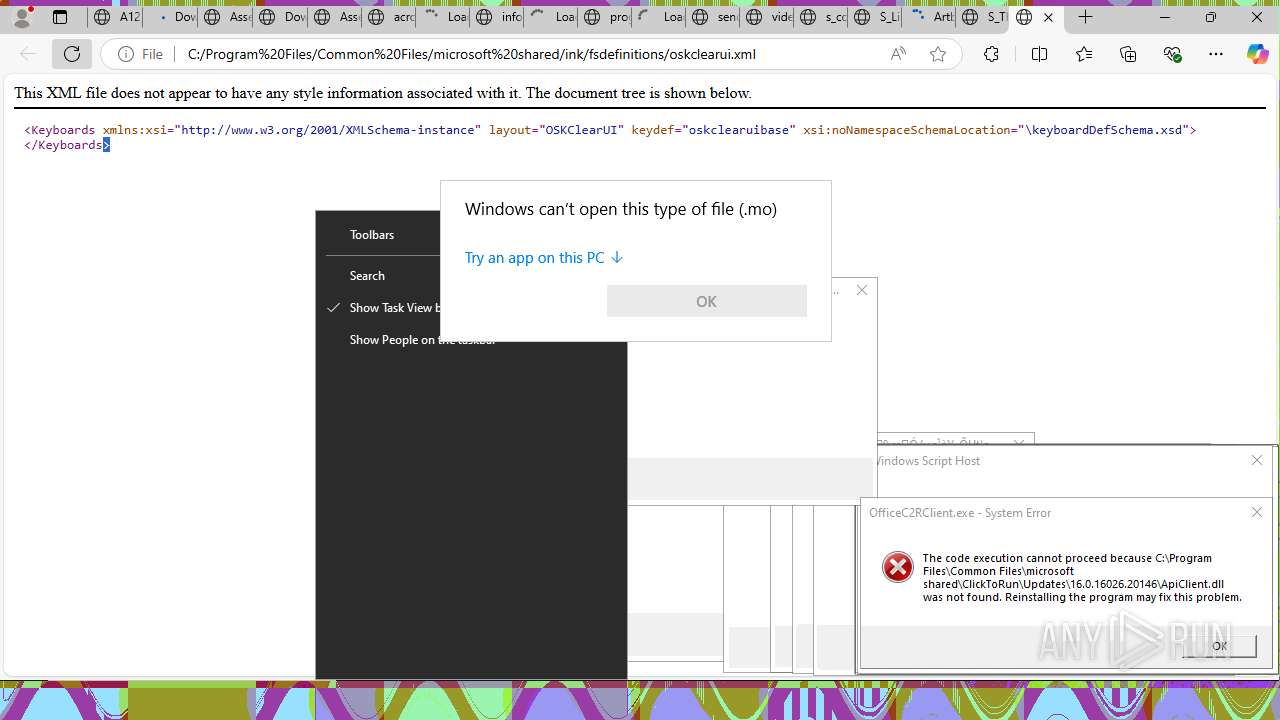Close the active oskclearui tab
Image resolution: width=1280 pixels, height=720 pixels.
click(x=1048, y=17)
